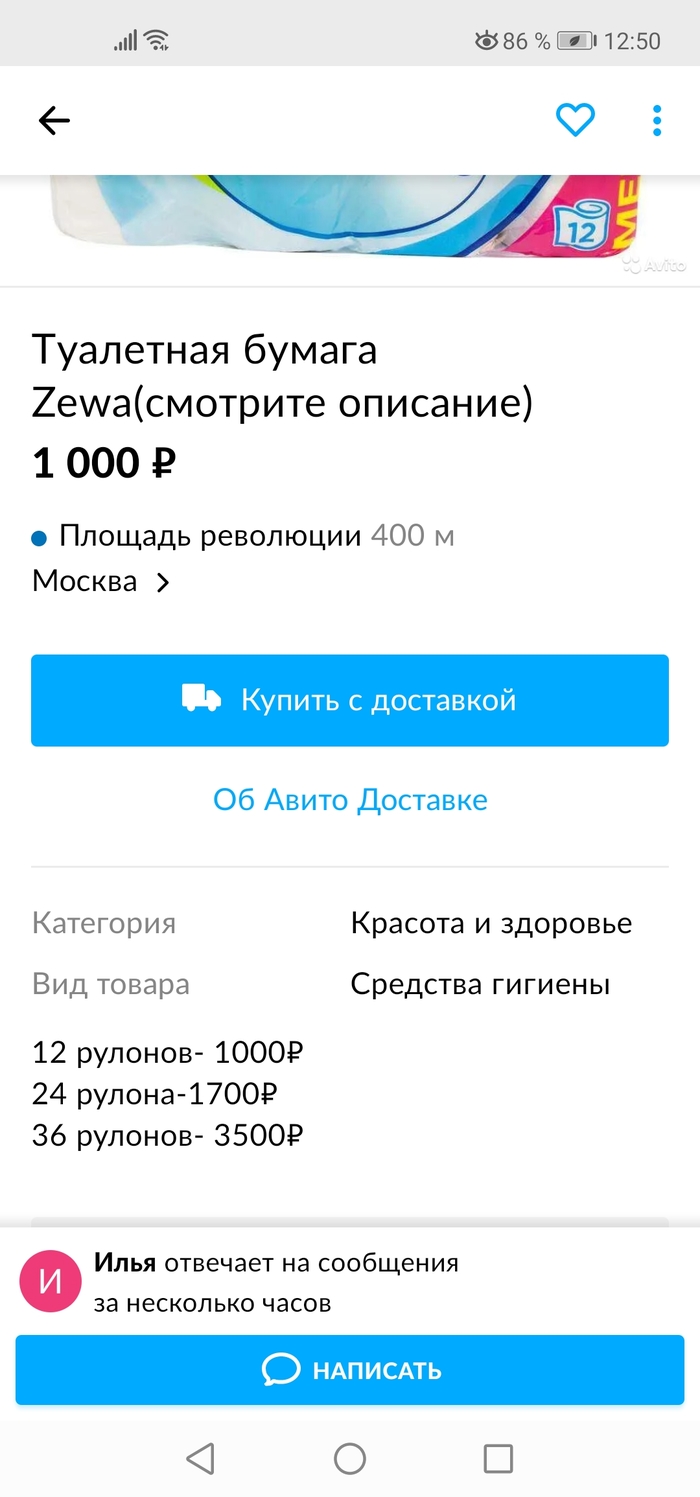Tap the back arrow icon
Viewport: 700px width, 1497px height.
pyautogui.click(x=54, y=121)
